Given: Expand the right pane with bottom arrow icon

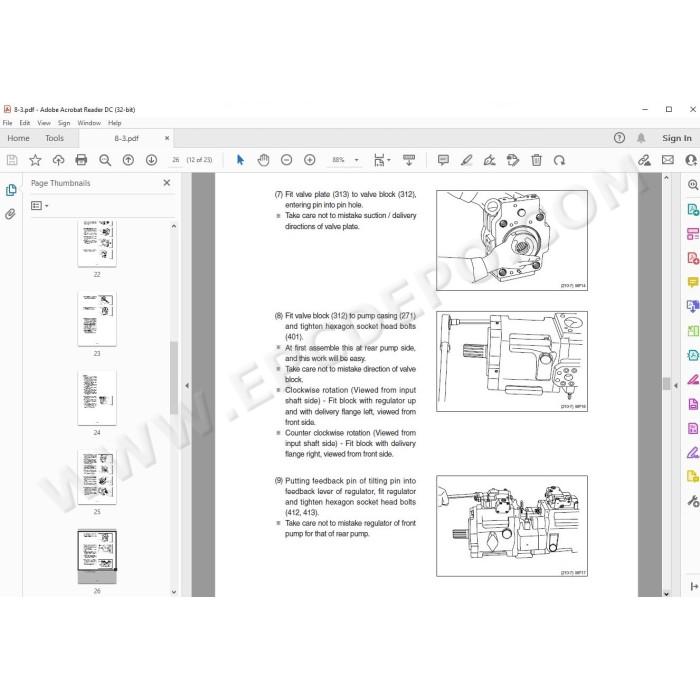Looking at the screenshot, I should click(x=694, y=587).
